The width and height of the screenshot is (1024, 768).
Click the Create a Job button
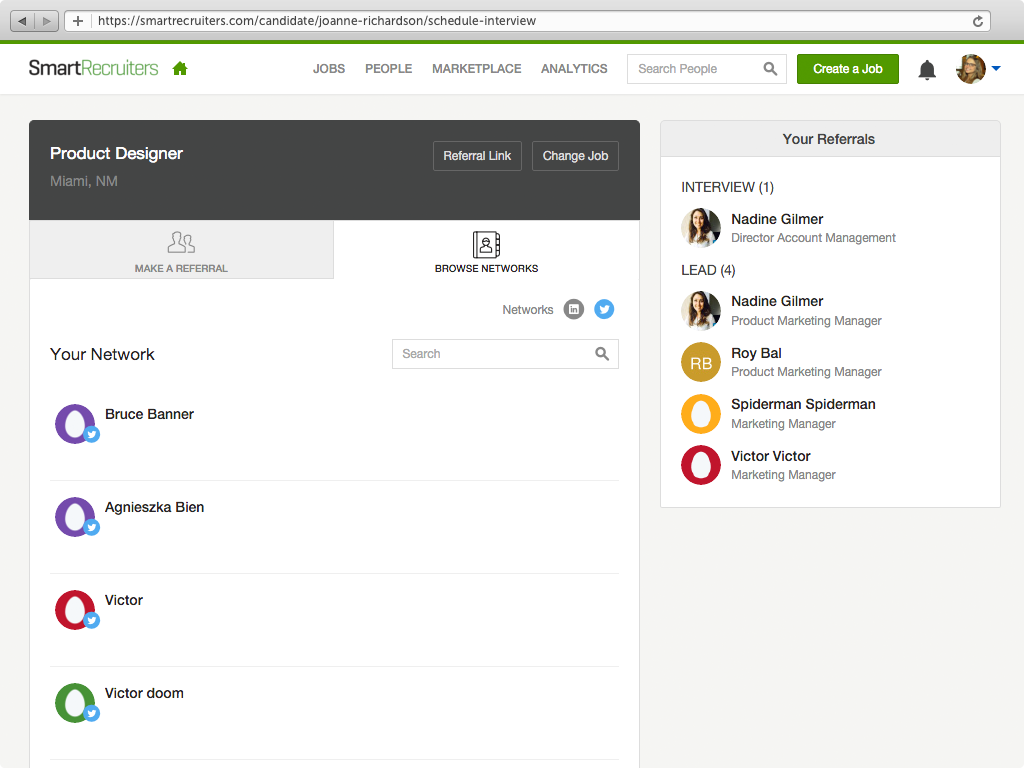[847, 69]
